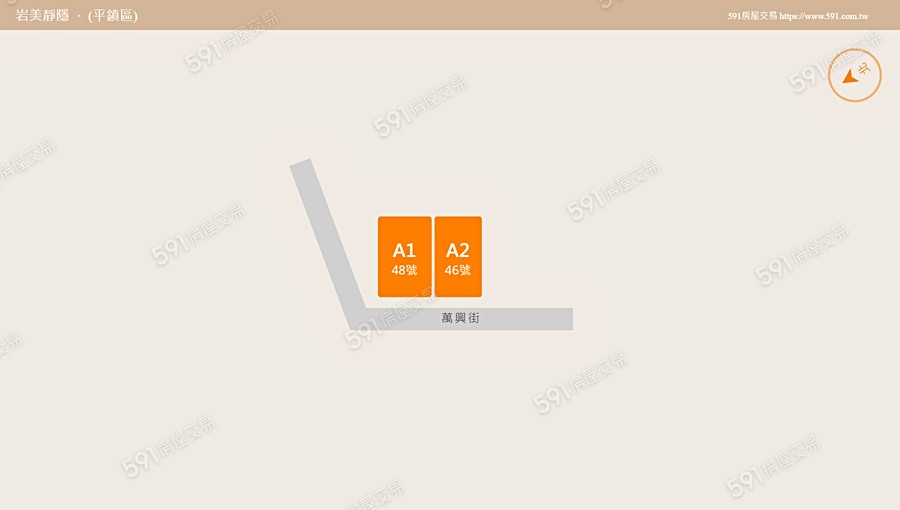Select the orange A2 building block
Screen dimensions: 900x510
click(x=458, y=256)
